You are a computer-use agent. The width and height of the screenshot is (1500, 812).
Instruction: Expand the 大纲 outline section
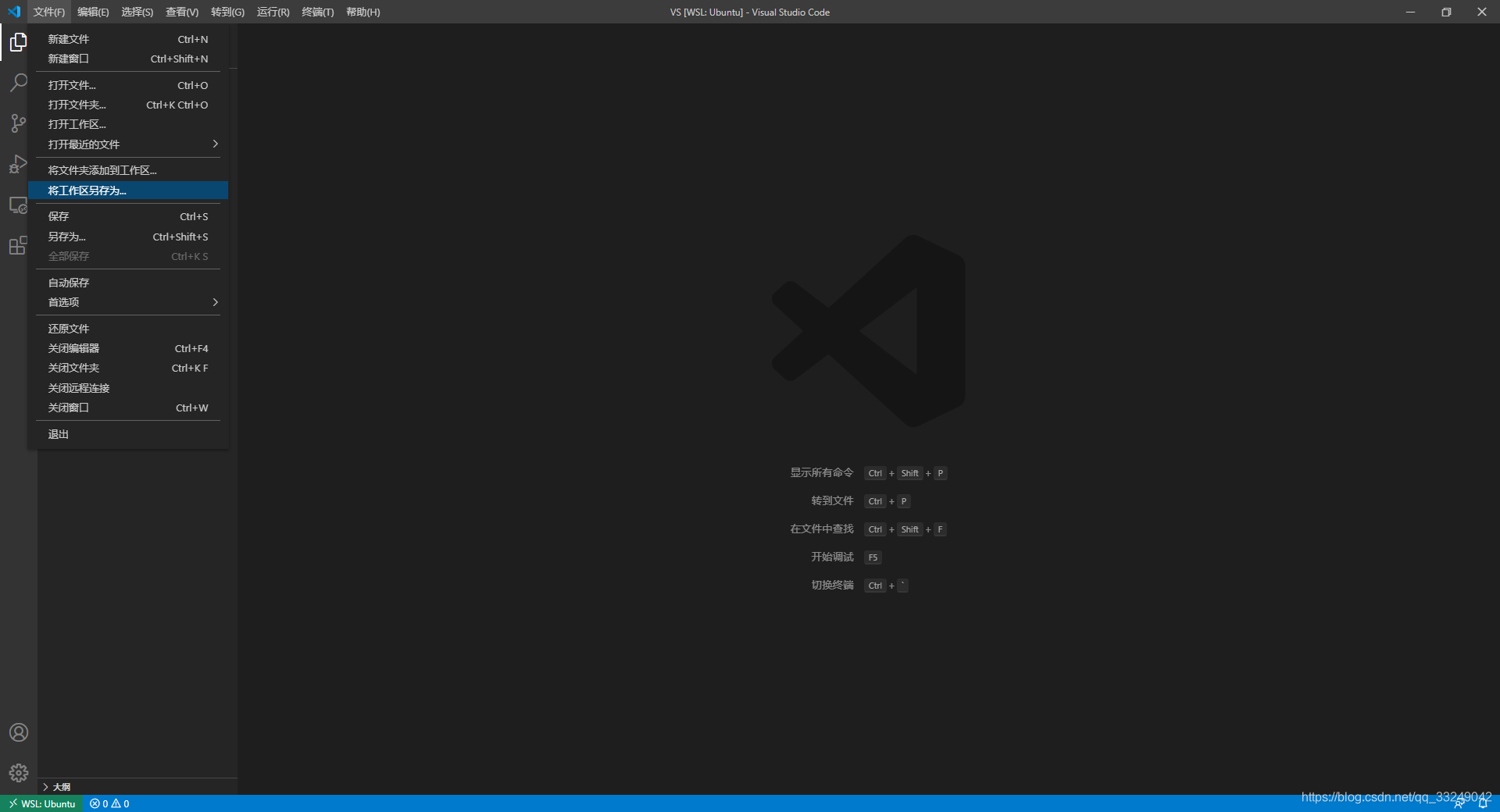click(137, 786)
